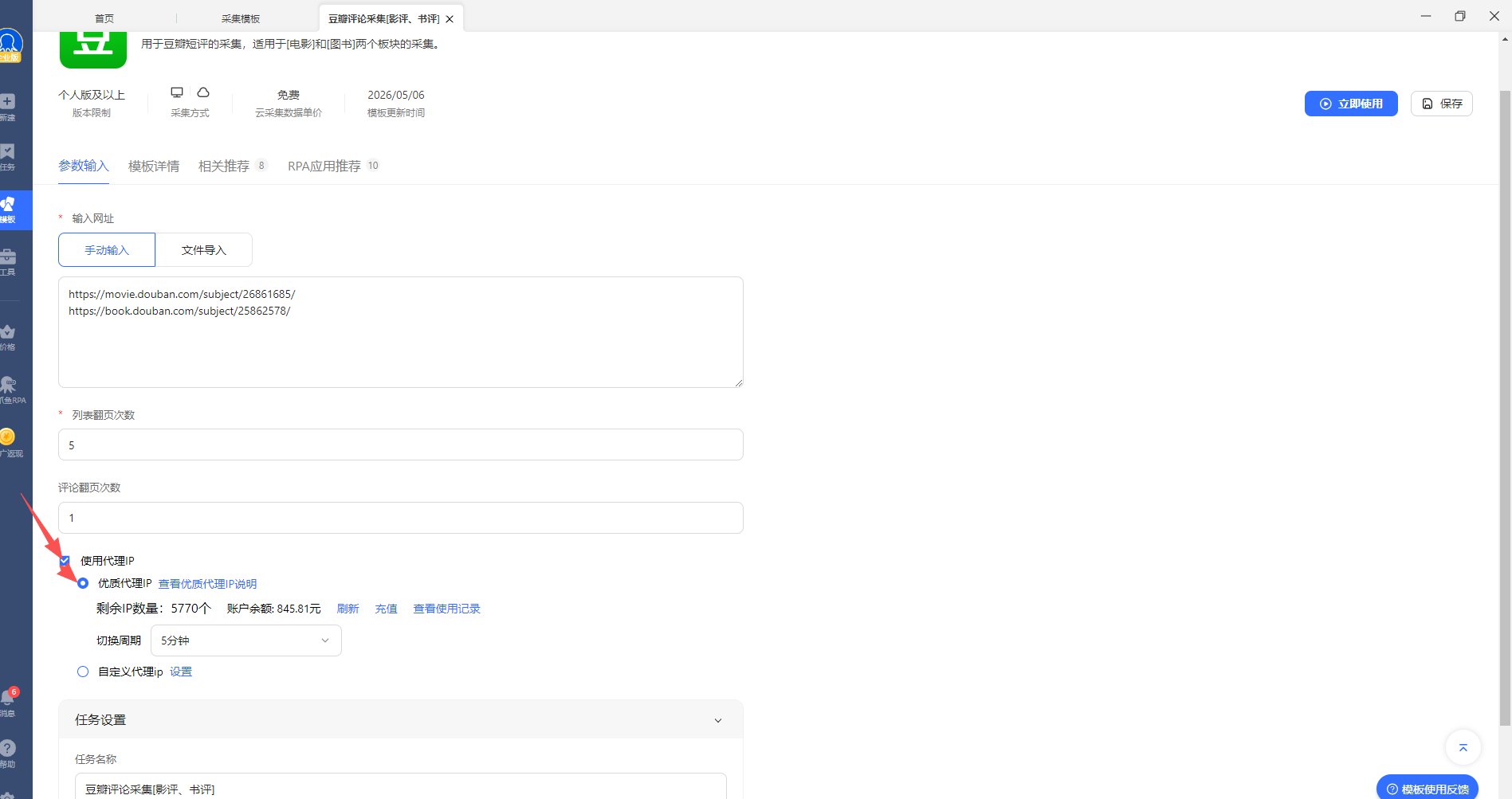This screenshot has width=1512, height=799.
Task: Open the 任务 (Tasks) sidebar icon
Action: point(8,156)
